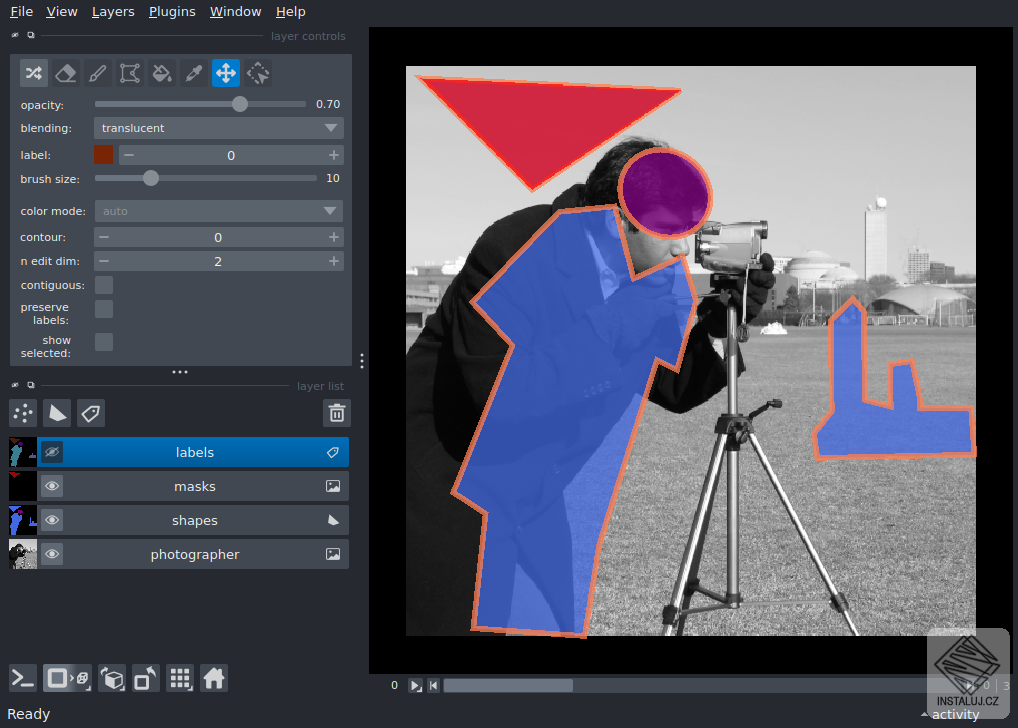Pick the color picker eyedropper tool
Screen dimensions: 1018x728
193,73
